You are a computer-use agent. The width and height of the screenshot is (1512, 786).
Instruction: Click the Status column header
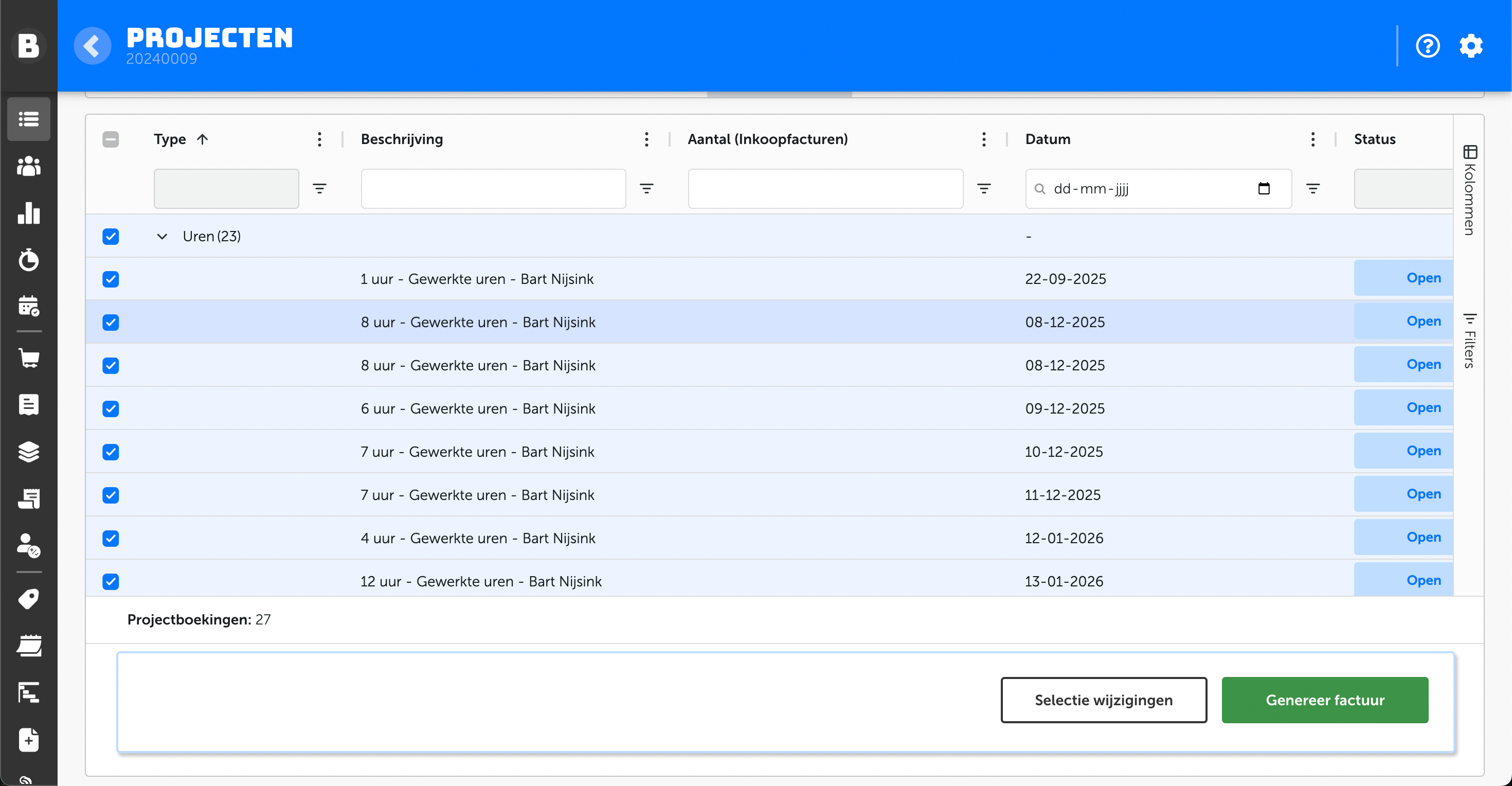point(1374,139)
